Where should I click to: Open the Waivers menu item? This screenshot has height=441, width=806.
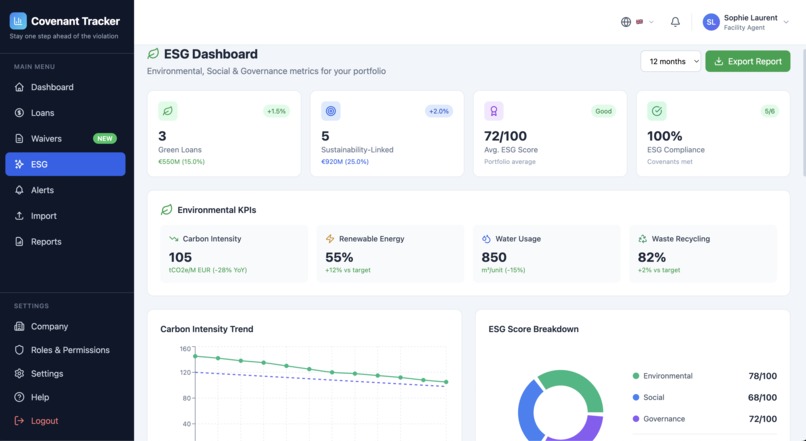point(65,139)
